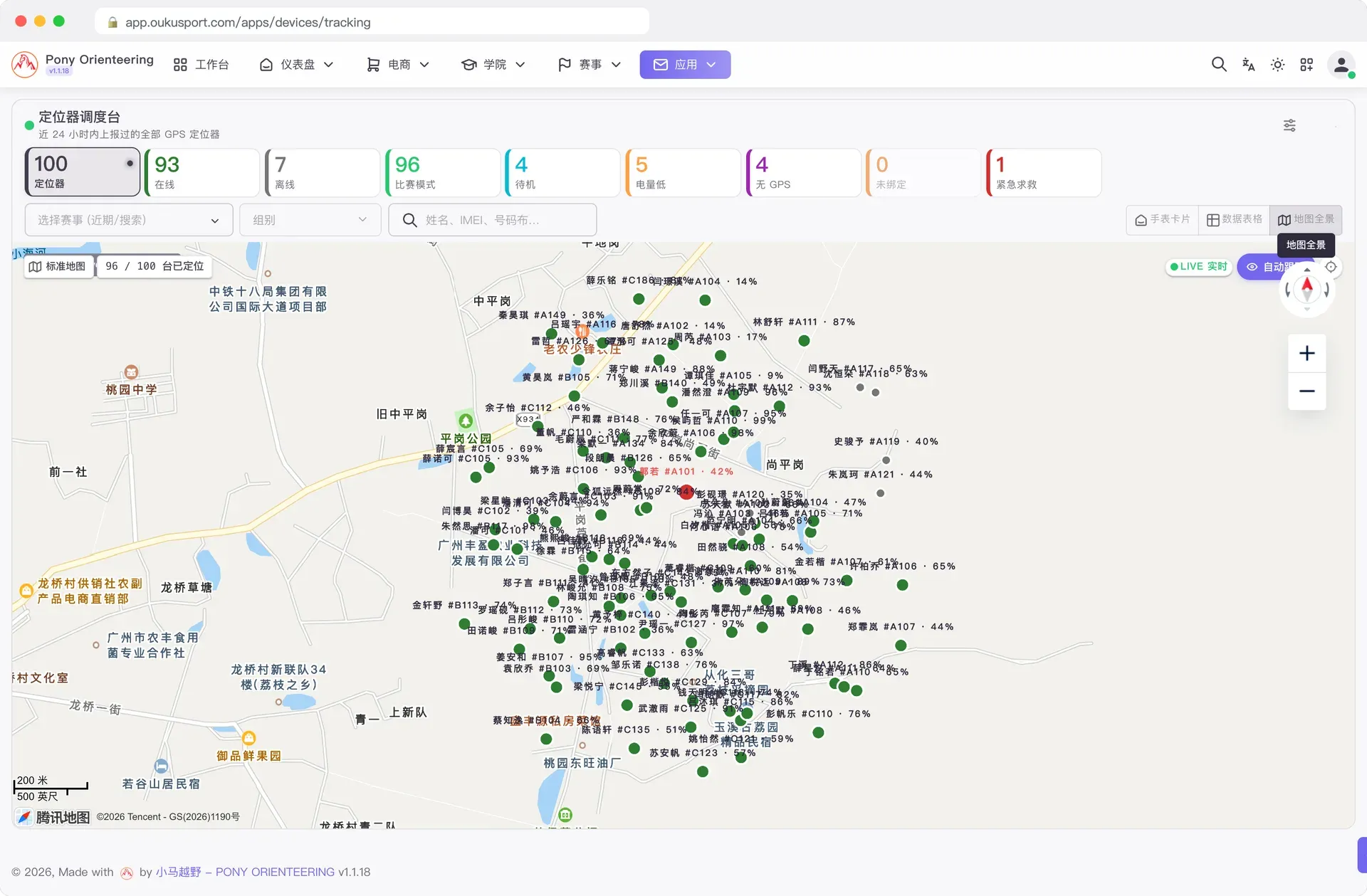Expand the 学院 academy dropdown

tap(493, 65)
